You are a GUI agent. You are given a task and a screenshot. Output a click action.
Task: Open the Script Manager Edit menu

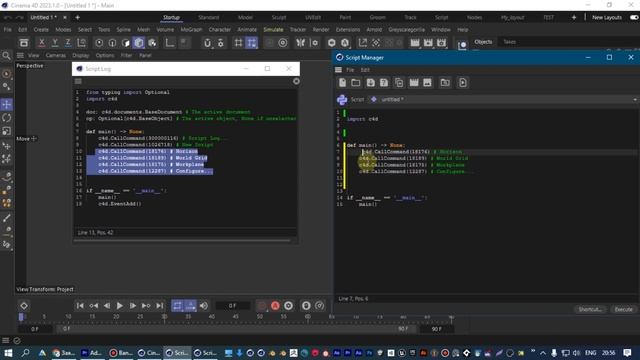(x=365, y=70)
